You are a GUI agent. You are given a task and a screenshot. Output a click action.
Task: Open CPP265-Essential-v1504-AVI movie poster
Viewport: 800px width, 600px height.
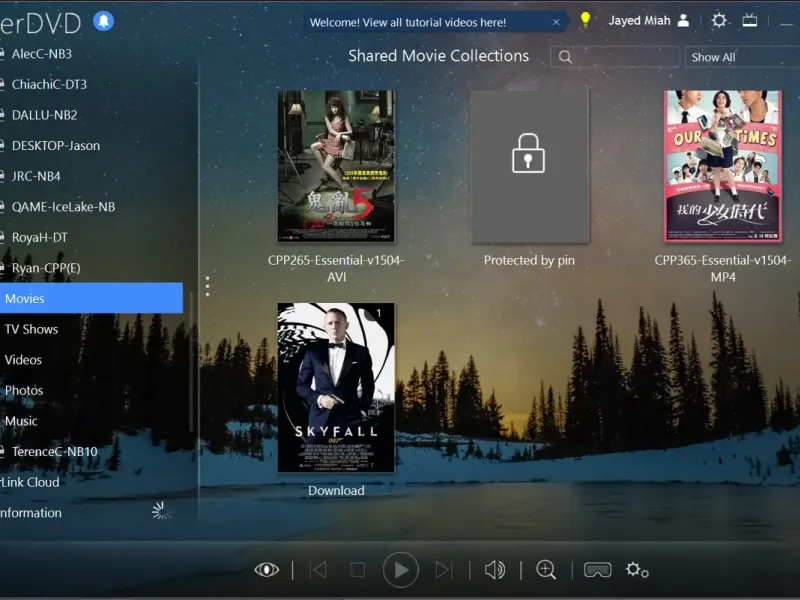click(x=336, y=166)
